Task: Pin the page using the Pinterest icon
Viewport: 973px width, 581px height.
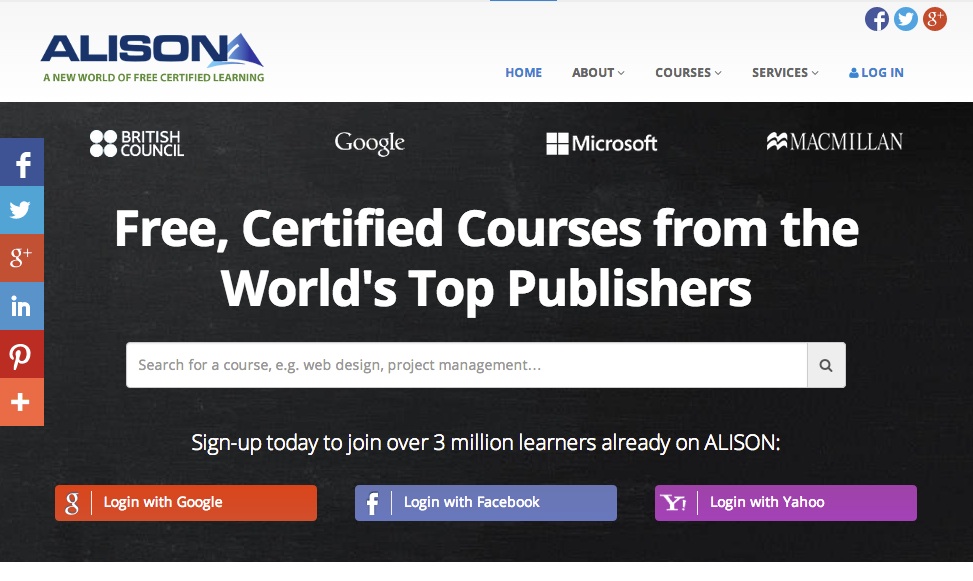Action: (21, 354)
